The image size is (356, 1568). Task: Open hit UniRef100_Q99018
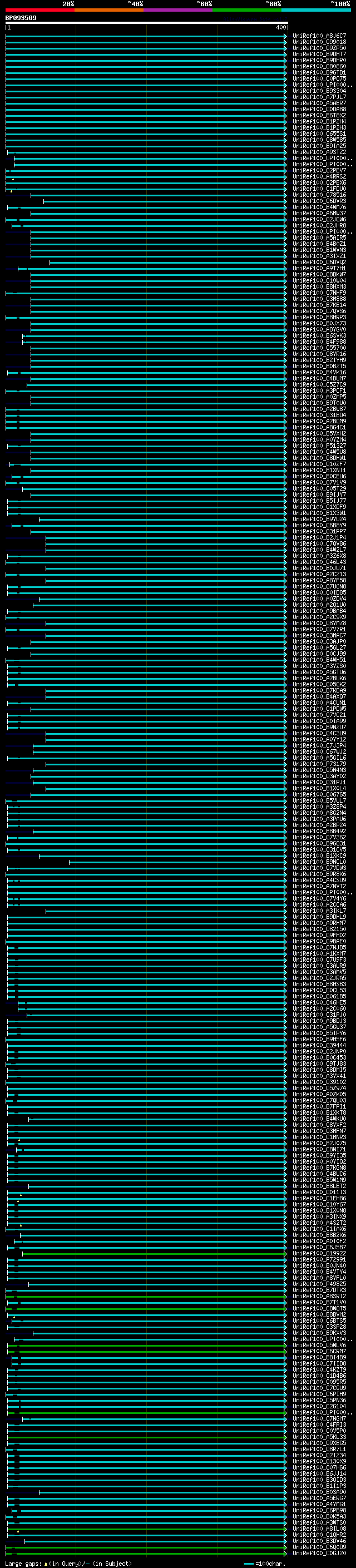coord(319,42)
